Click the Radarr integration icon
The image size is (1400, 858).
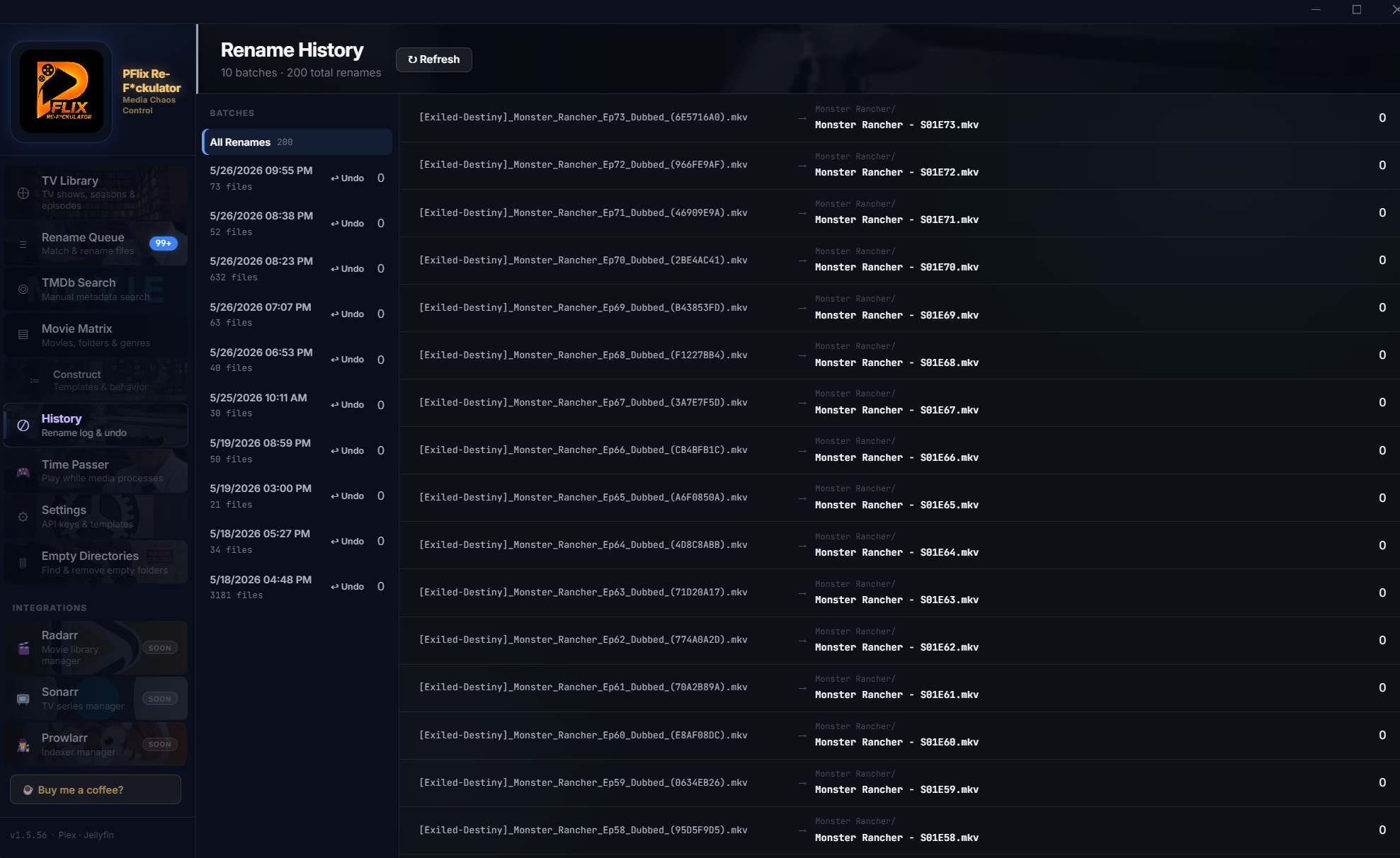pyautogui.click(x=23, y=648)
